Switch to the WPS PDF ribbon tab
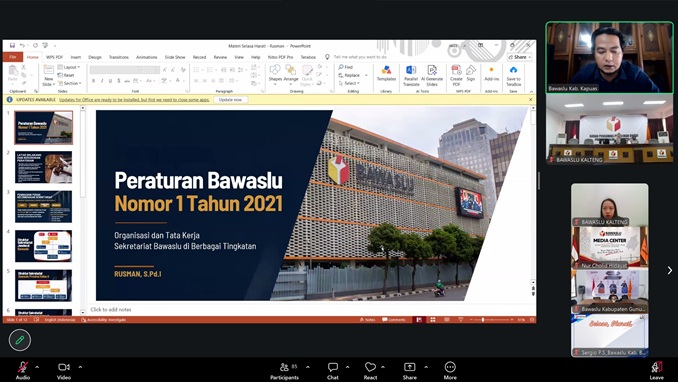 (54, 57)
